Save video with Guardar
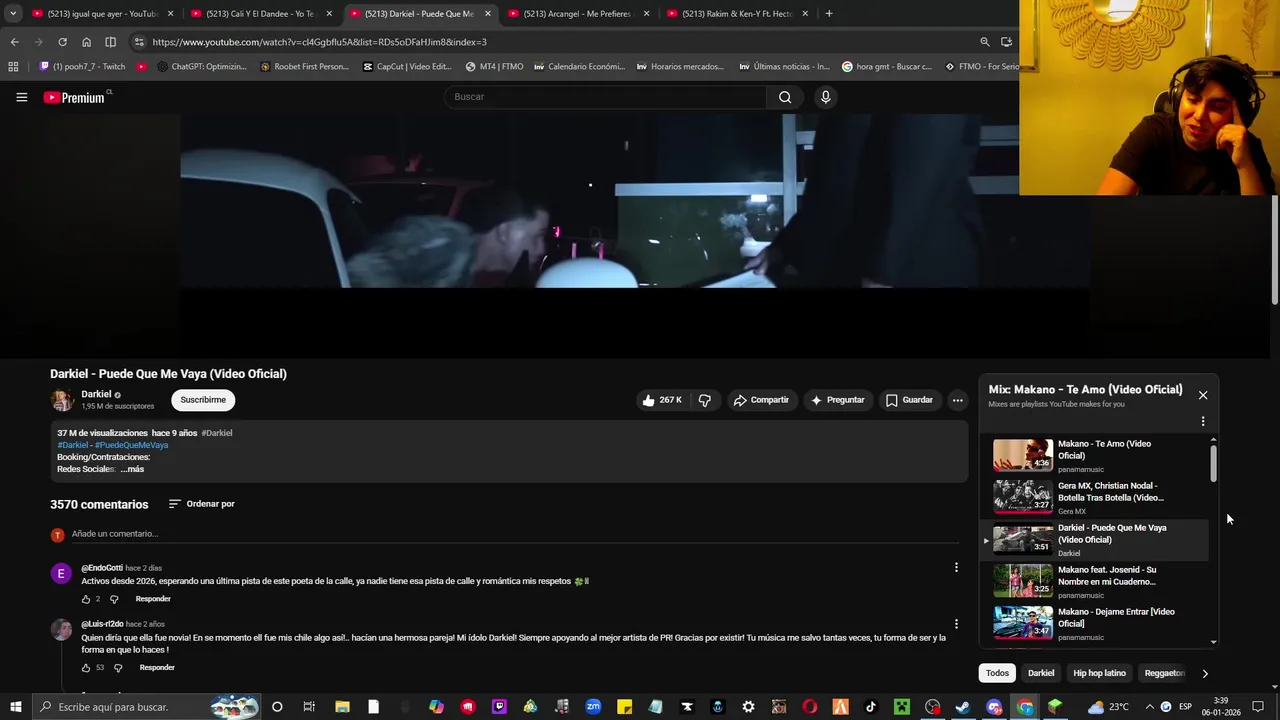Image resolution: width=1280 pixels, height=720 pixels. [909, 400]
